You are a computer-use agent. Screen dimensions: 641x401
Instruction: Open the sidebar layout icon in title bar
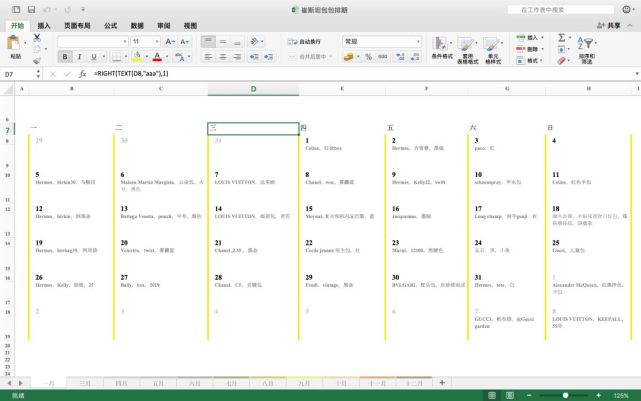pyautogui.click(x=16, y=9)
